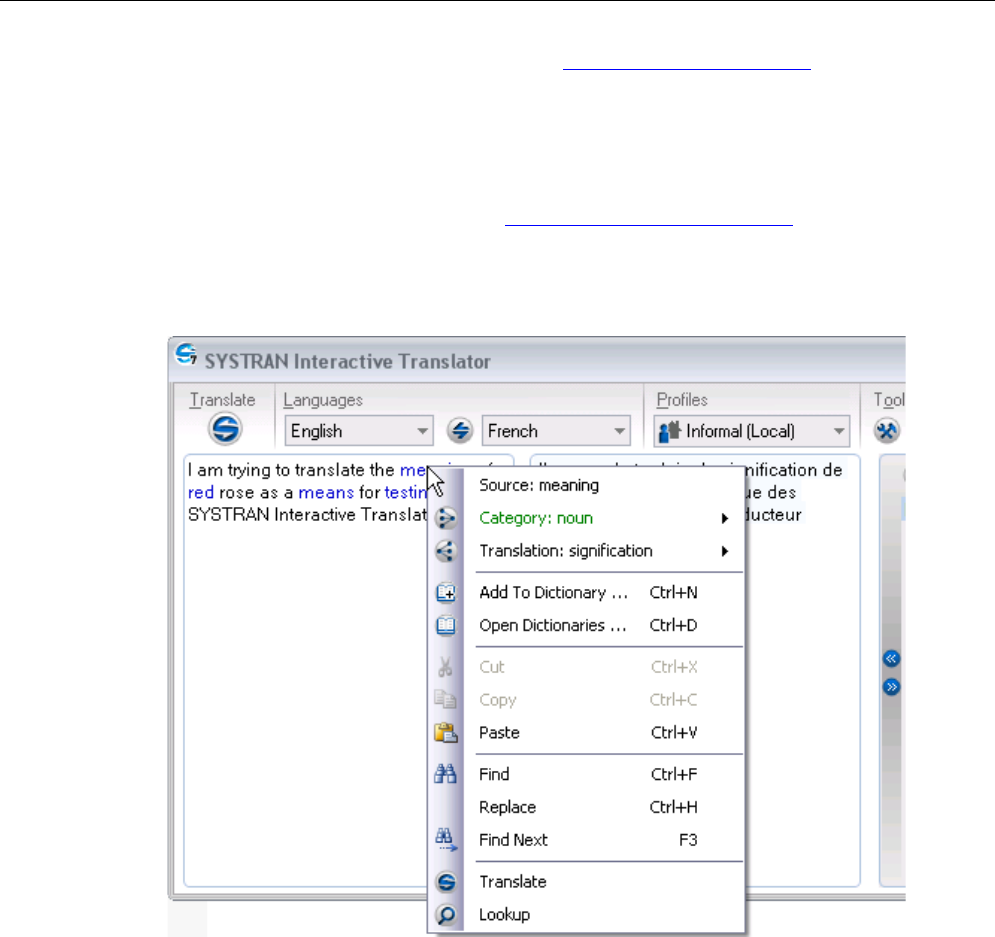Viewport: 995px width, 937px height.
Task: Open the Tools wrench icon
Action: [x=886, y=431]
